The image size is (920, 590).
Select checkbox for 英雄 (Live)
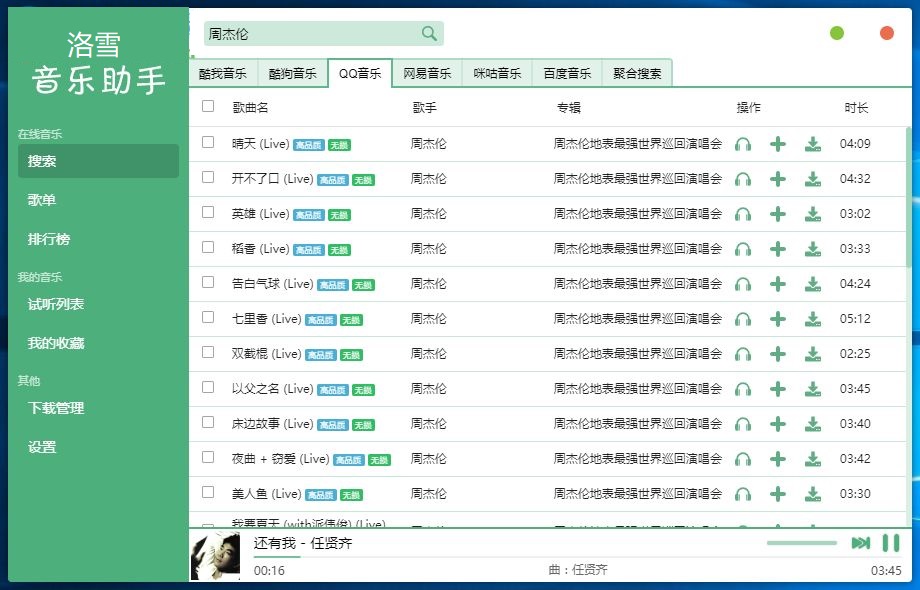tap(208, 212)
